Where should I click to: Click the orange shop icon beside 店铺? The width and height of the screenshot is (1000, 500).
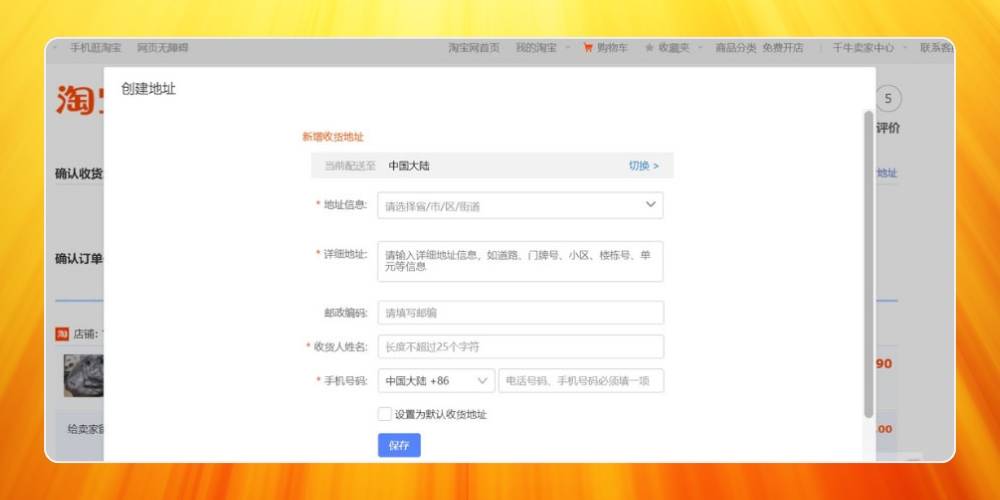coord(62,334)
